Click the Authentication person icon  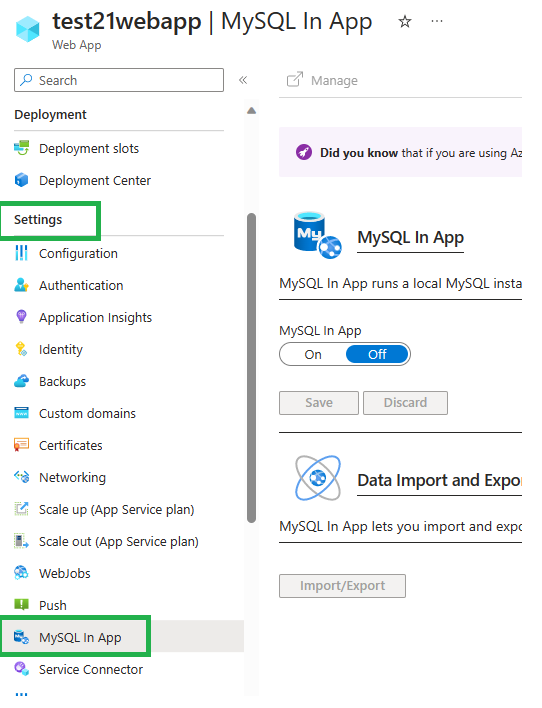[21, 285]
